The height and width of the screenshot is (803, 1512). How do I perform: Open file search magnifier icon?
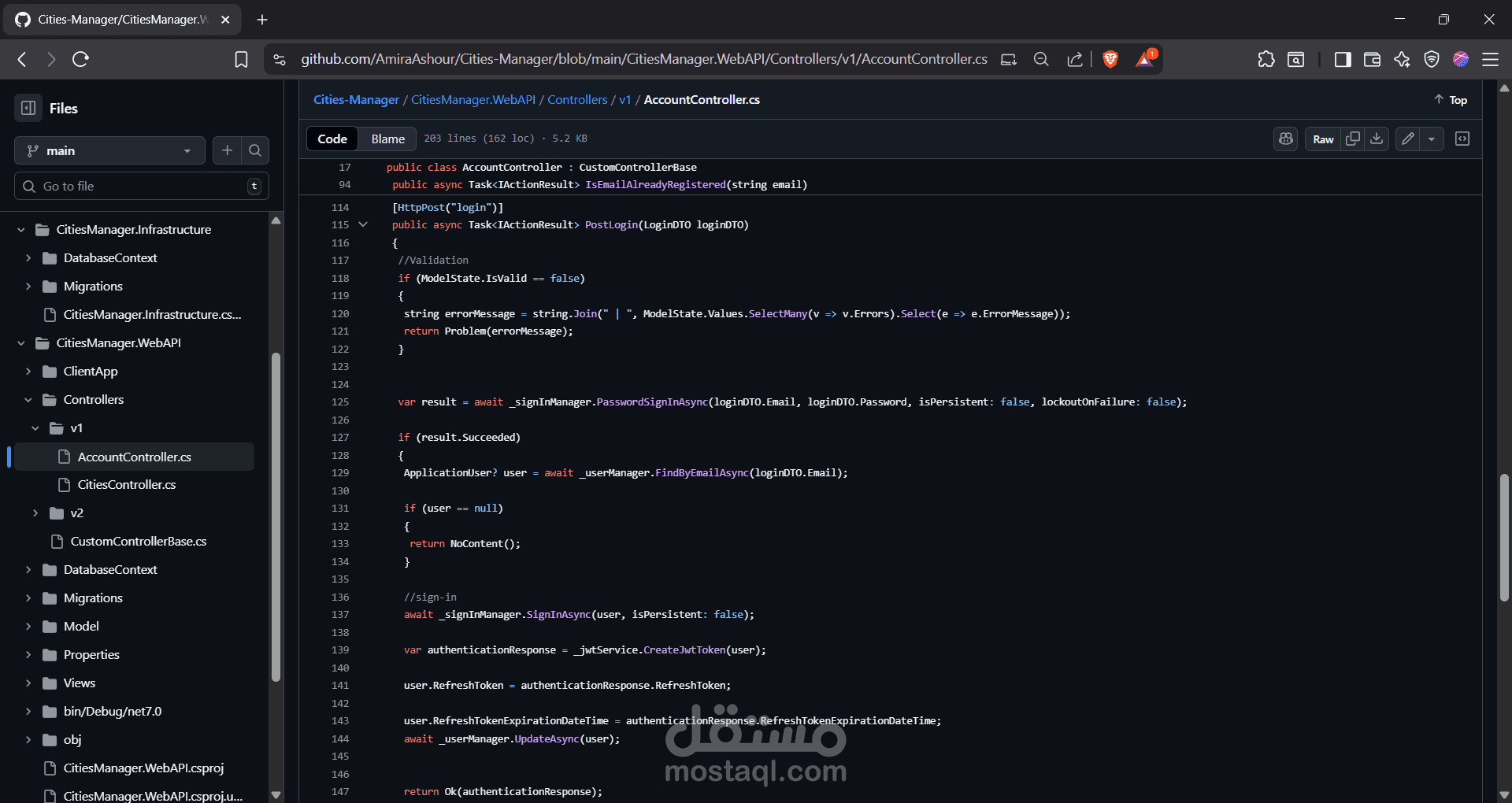pos(255,150)
